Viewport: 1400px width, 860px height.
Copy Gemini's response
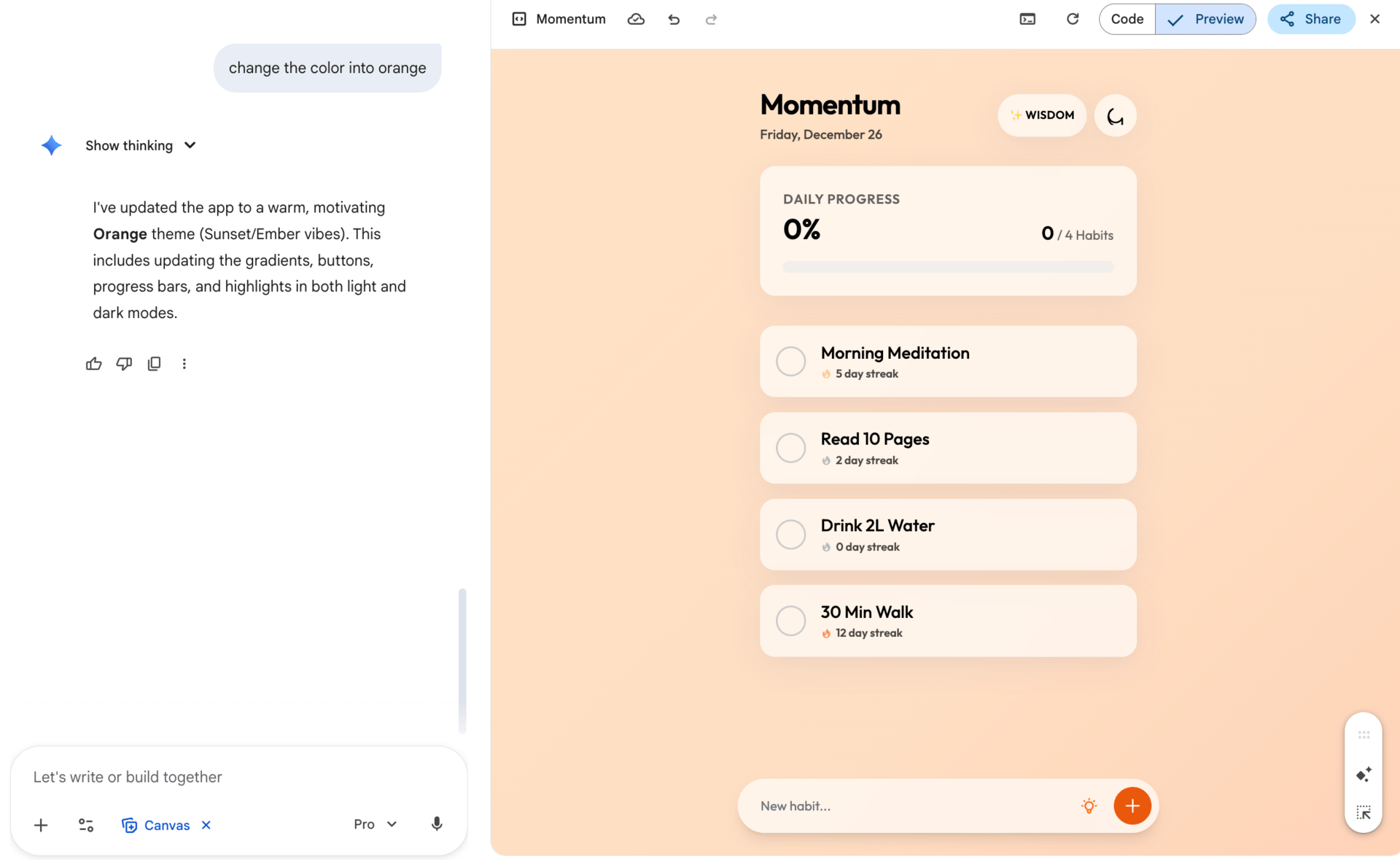(x=154, y=363)
